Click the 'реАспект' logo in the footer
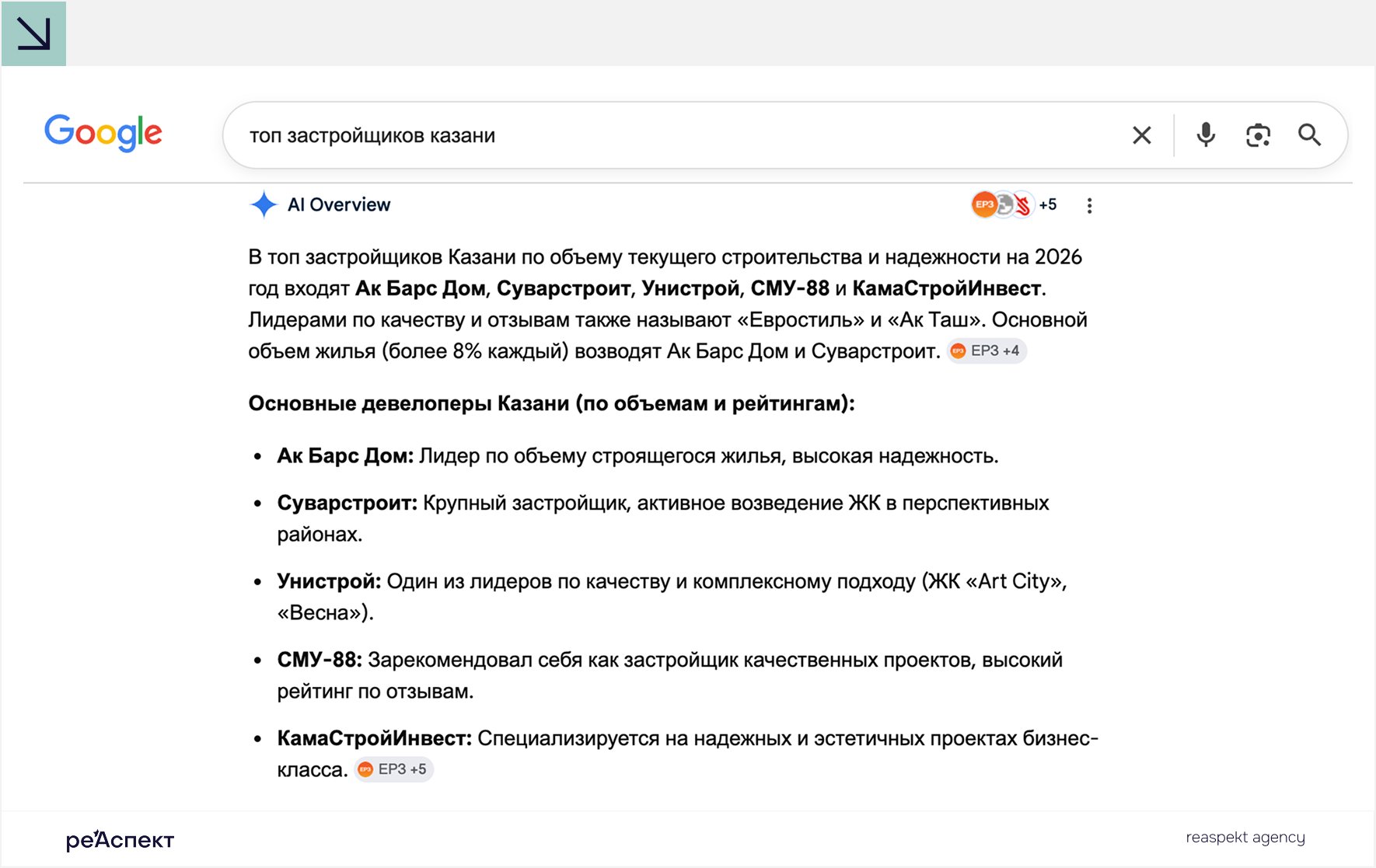The image size is (1376, 868). (120, 839)
